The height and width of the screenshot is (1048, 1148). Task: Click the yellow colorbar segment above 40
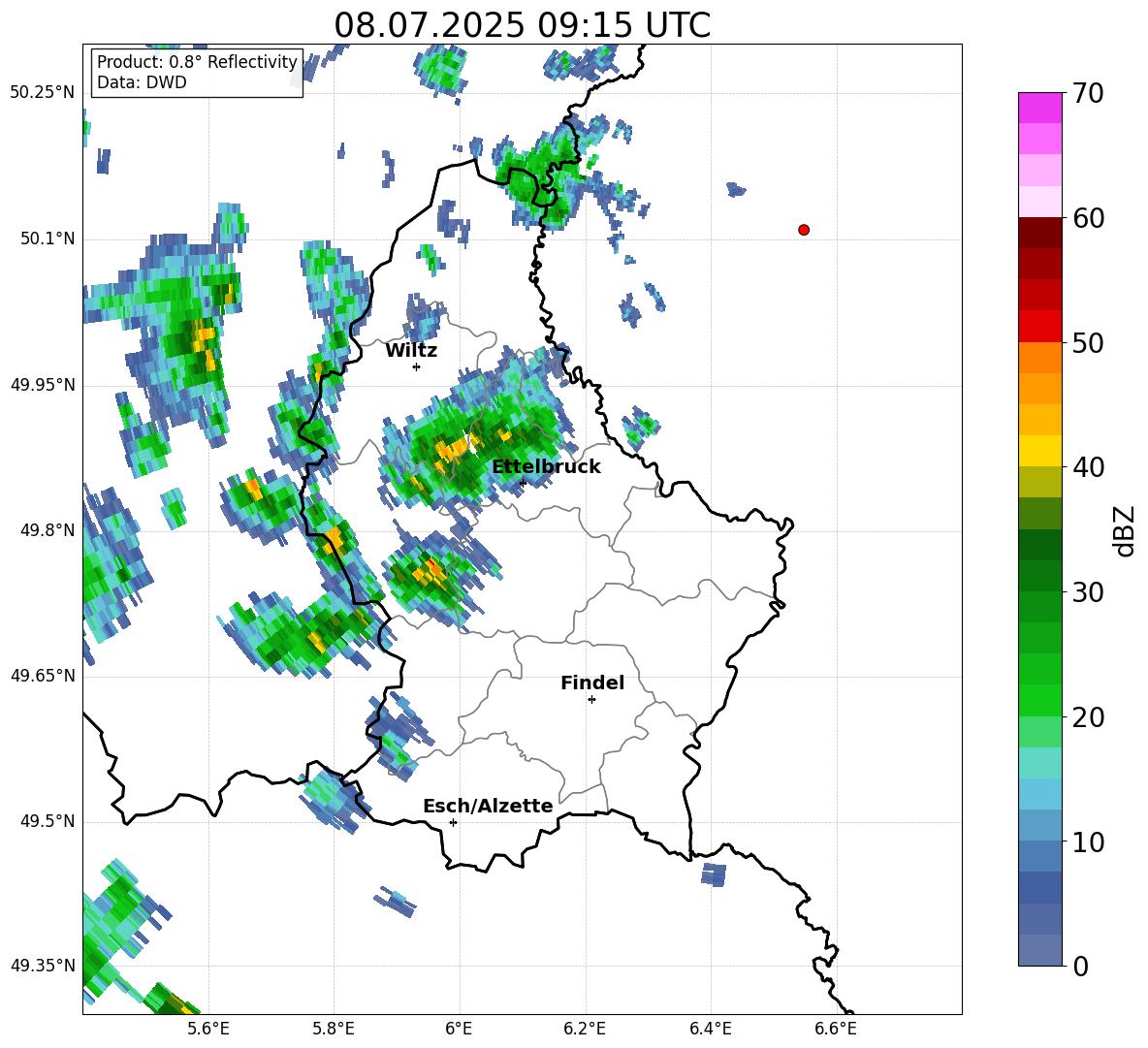pos(1039,450)
